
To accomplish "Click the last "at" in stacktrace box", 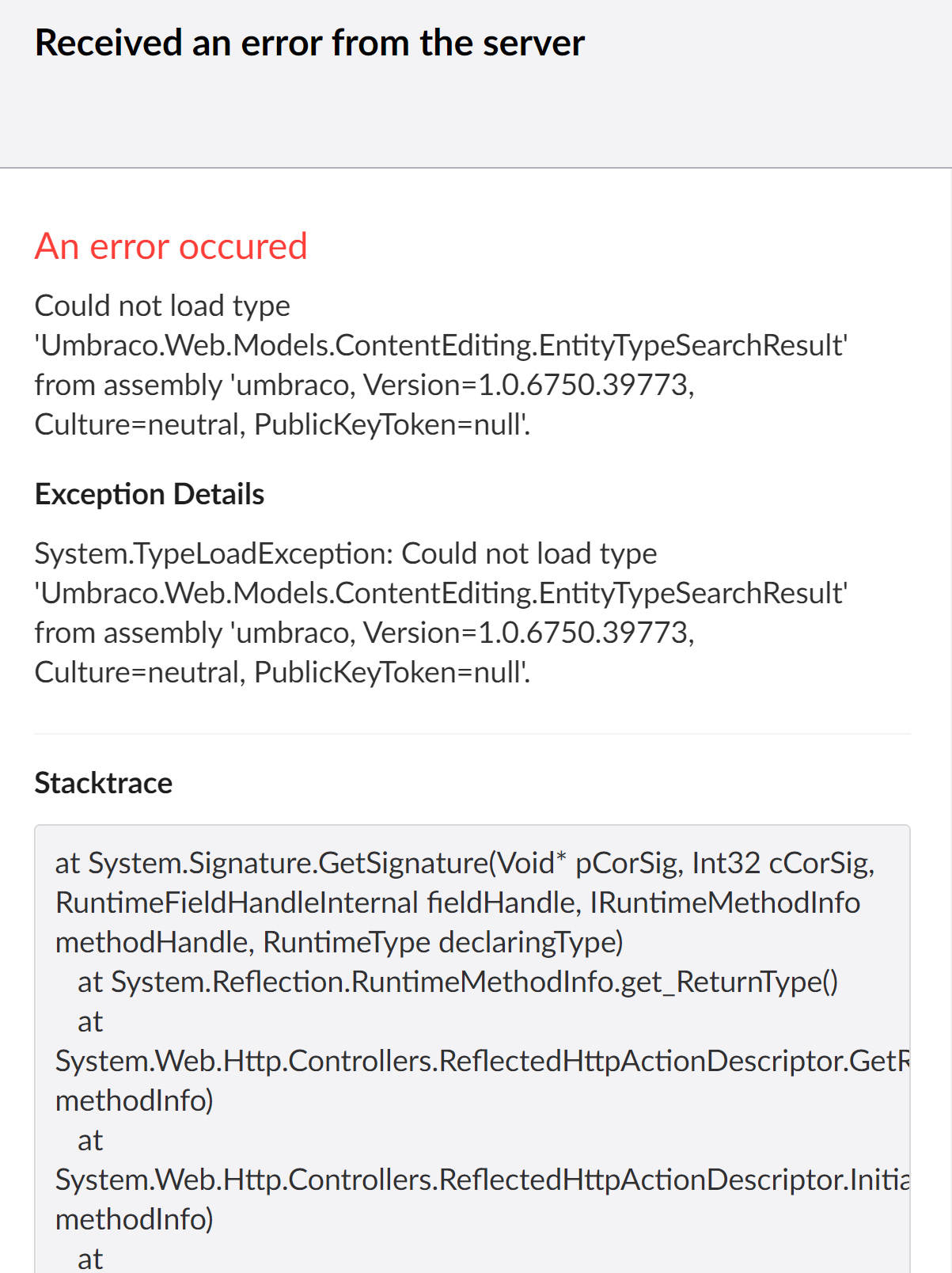I will click(x=90, y=1259).
